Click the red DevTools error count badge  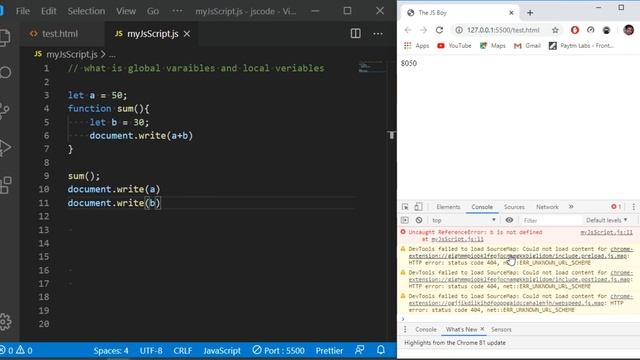tap(616, 207)
